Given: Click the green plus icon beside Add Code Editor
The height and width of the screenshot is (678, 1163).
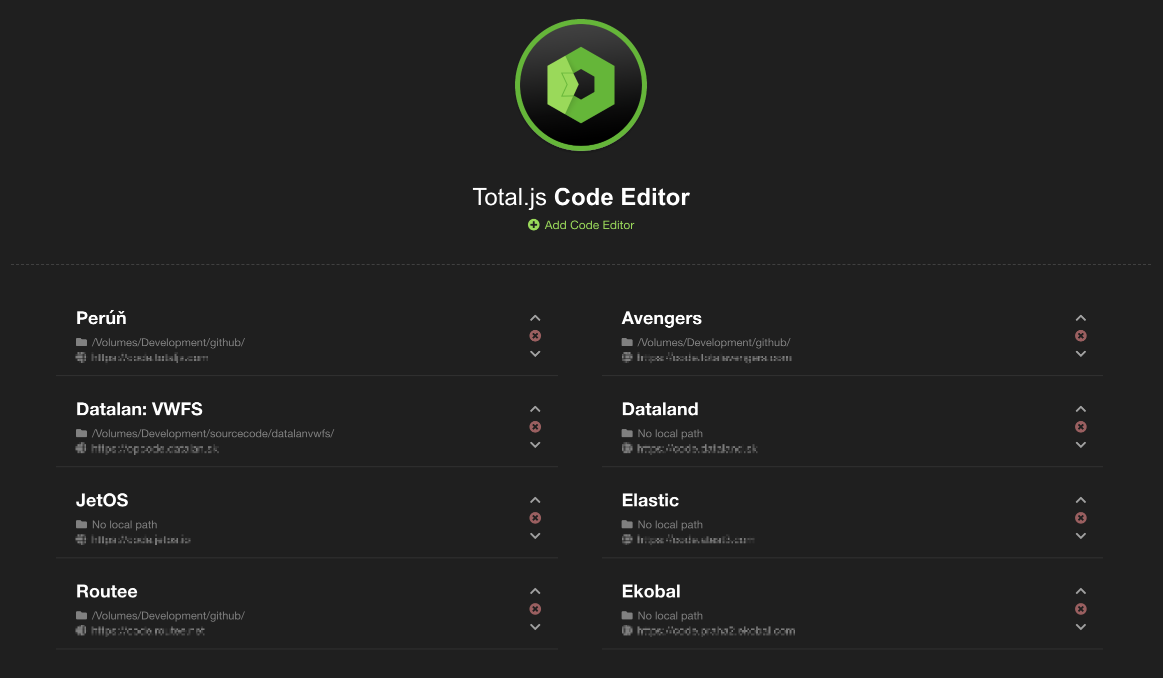Looking at the screenshot, I should 533,225.
